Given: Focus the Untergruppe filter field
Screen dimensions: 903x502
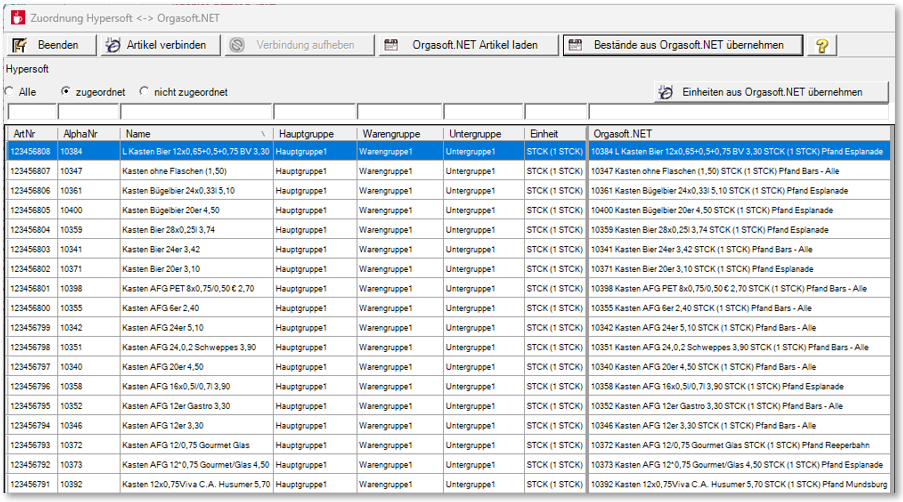Looking at the screenshot, I should tap(483, 112).
